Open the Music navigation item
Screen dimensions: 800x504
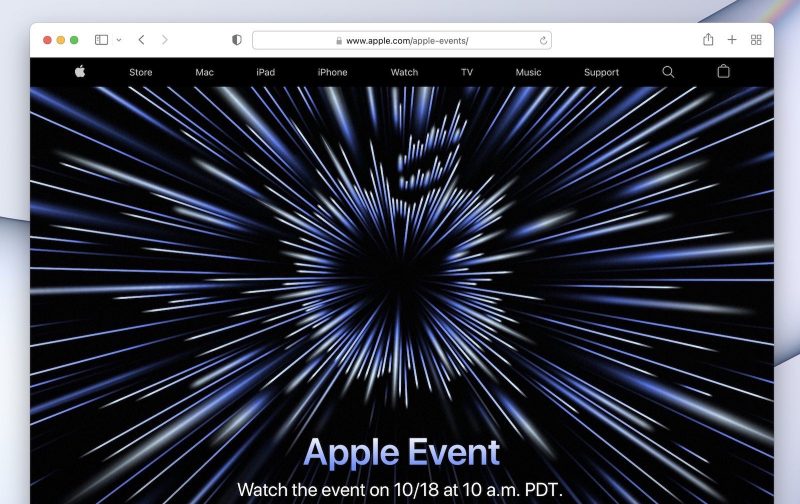[528, 72]
